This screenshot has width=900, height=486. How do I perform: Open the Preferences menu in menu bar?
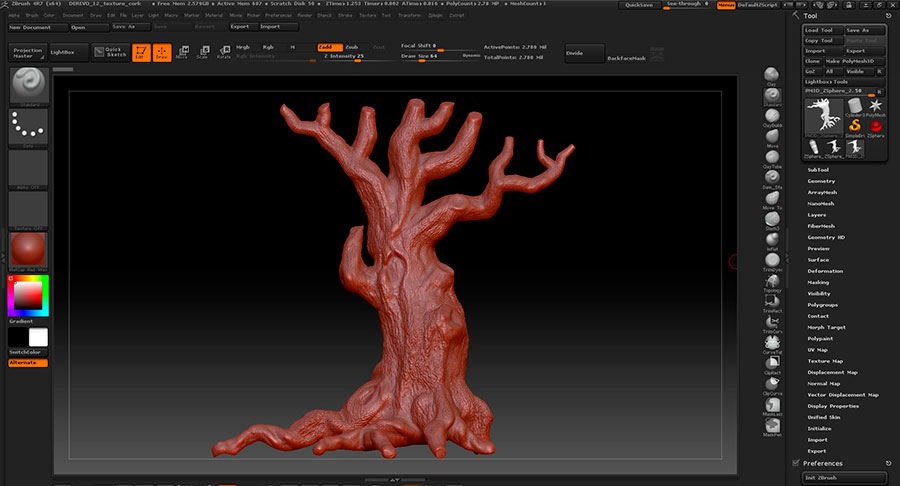click(278, 16)
